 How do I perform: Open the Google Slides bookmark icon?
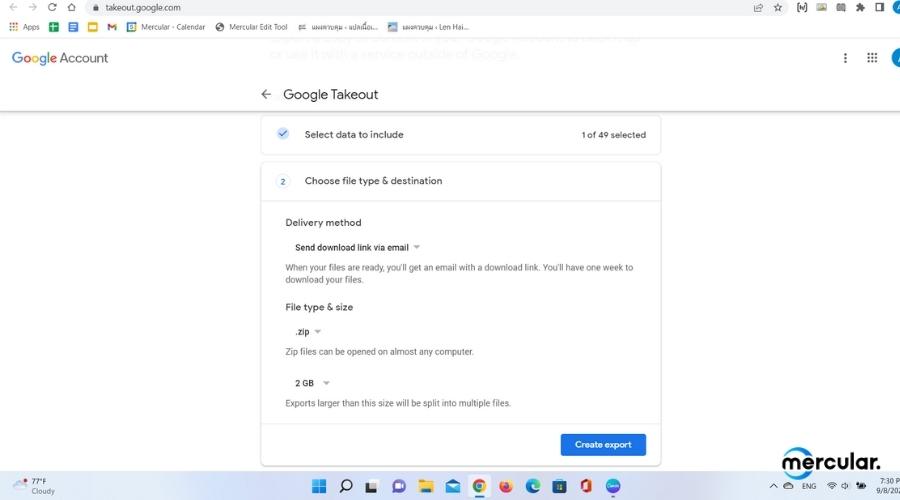point(92,27)
